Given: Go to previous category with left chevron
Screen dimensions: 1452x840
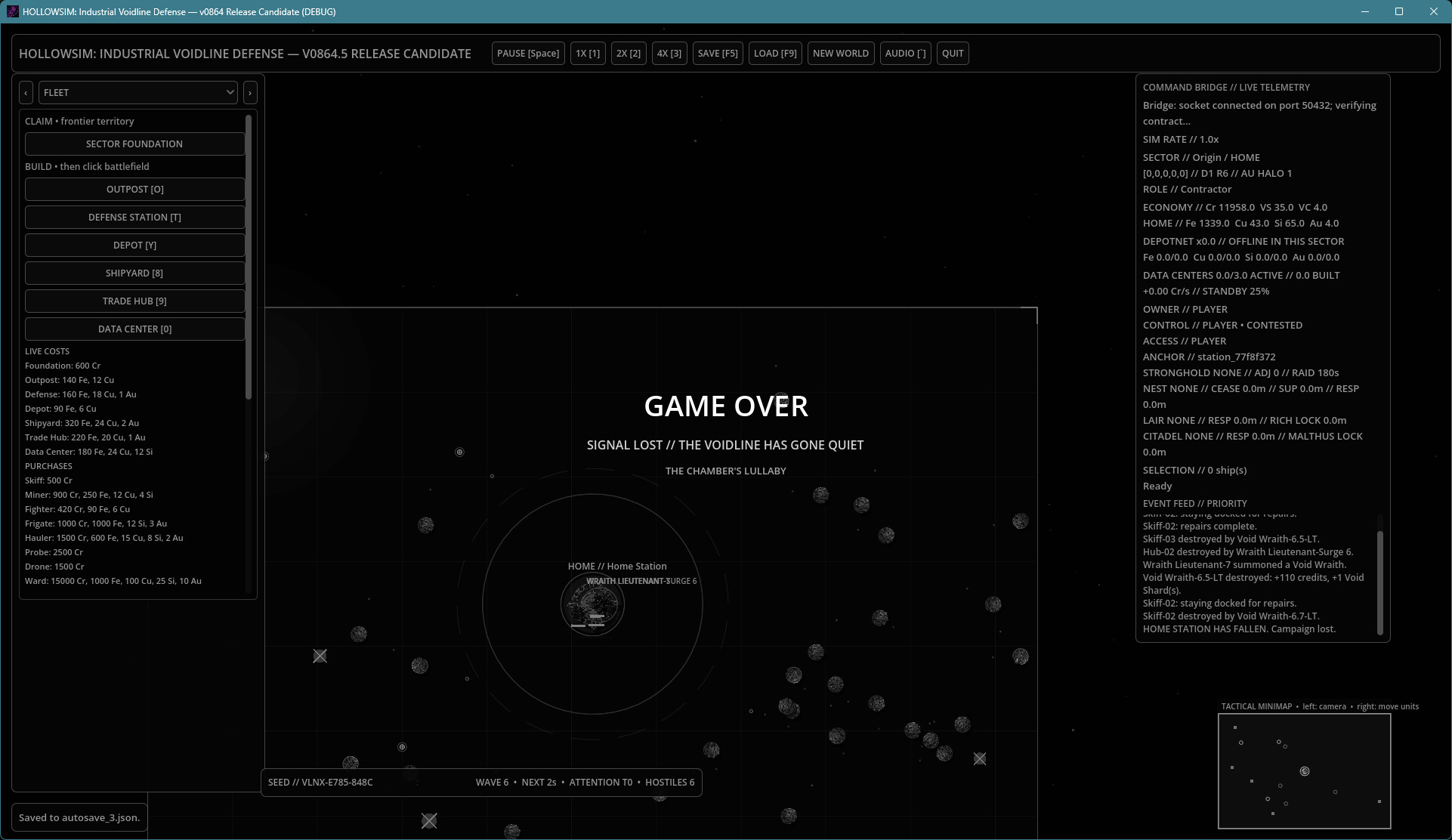Looking at the screenshot, I should coord(26,93).
